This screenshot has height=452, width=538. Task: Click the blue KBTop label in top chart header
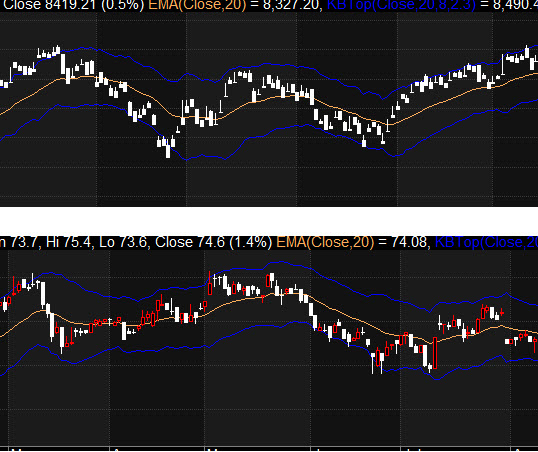[401, 5]
